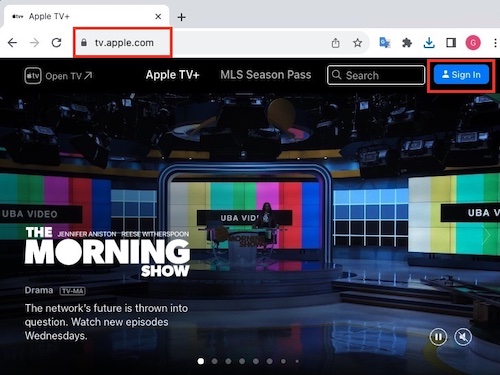Bookmark this page with star icon
The image size is (500, 375).
click(358, 43)
